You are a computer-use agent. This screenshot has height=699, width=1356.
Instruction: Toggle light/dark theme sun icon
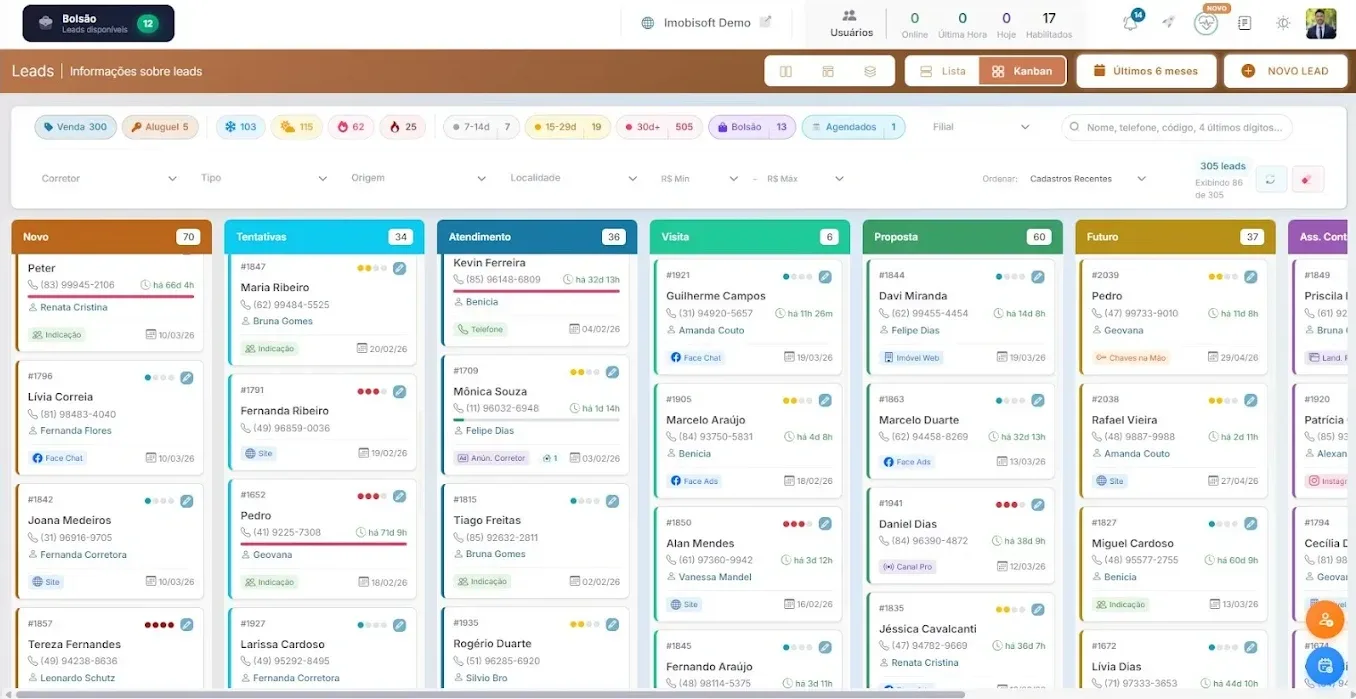[1283, 22]
